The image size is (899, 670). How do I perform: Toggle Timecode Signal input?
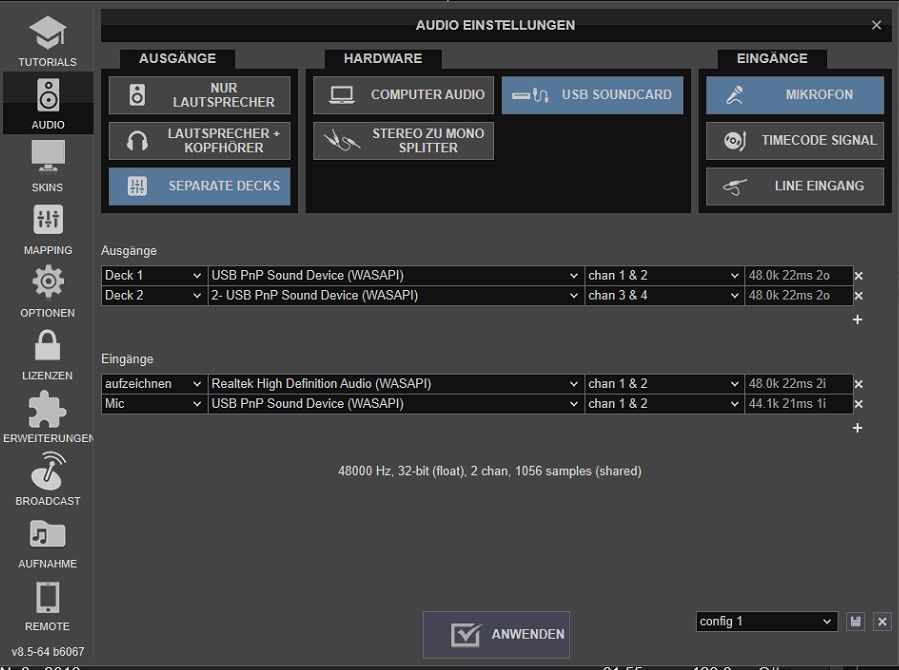point(795,140)
